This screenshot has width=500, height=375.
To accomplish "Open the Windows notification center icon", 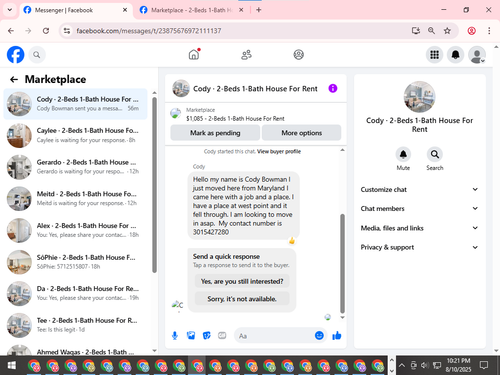I will 484,365.
